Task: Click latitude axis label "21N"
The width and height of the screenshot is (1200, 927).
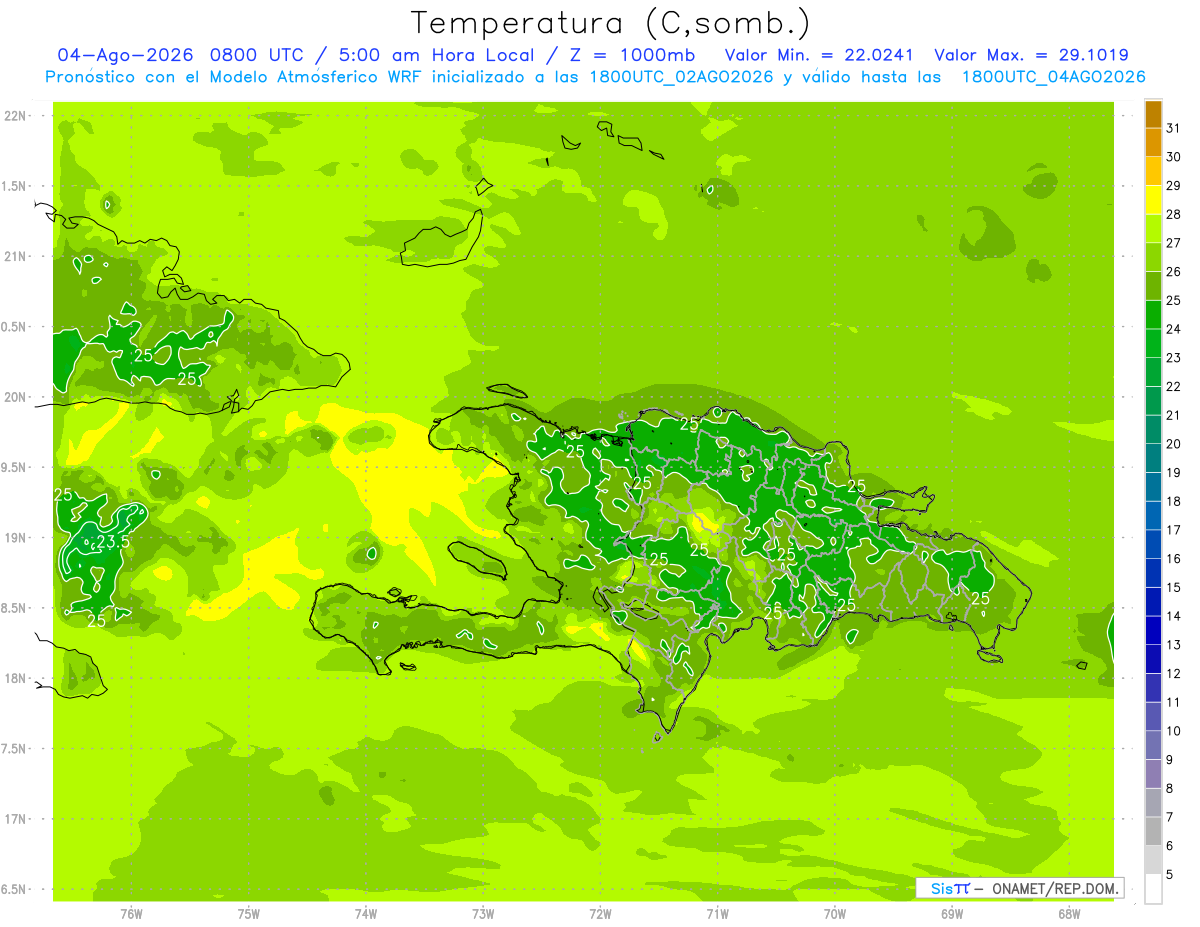Action: click(x=14, y=256)
